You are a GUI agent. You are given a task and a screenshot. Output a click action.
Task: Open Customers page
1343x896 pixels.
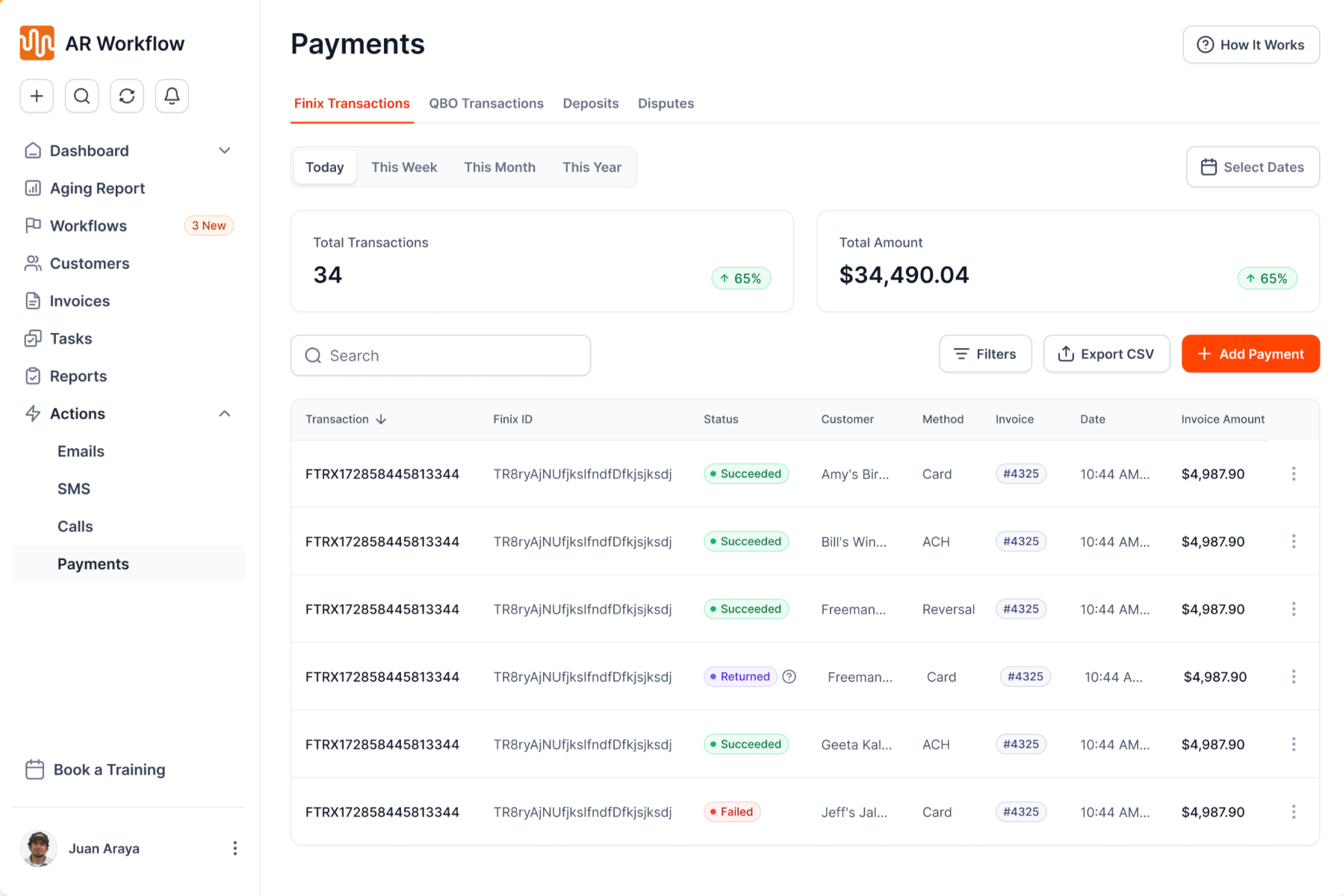(128, 264)
